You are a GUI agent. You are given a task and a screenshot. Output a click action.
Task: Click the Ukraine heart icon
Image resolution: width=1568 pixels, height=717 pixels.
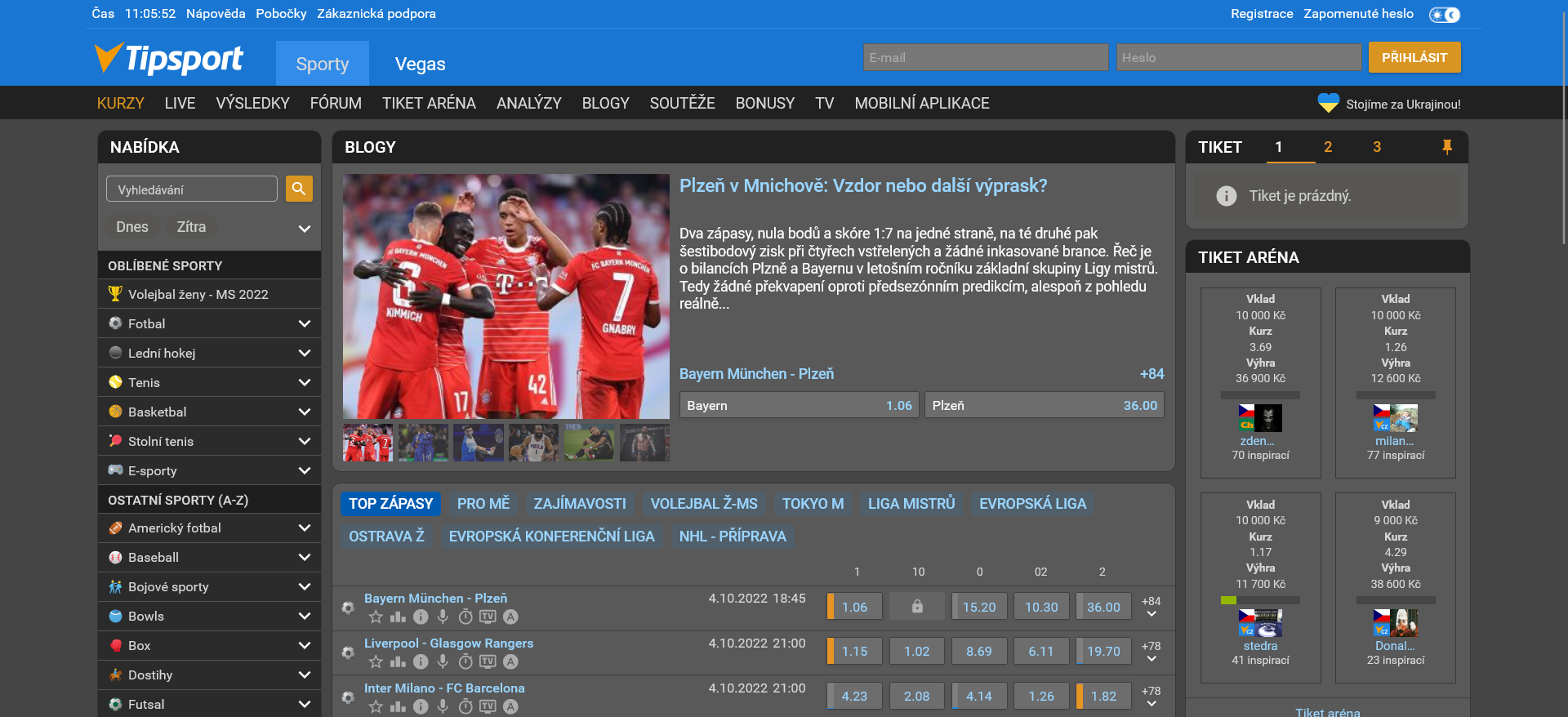[x=1329, y=103]
